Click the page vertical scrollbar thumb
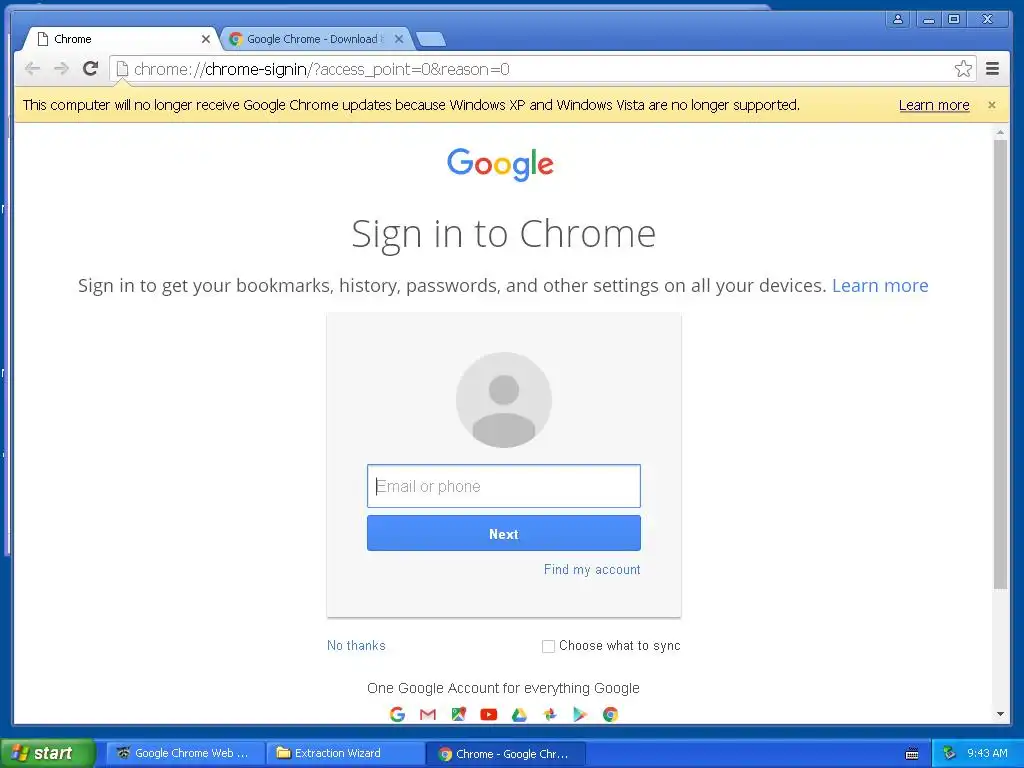This screenshot has height=768, width=1024. tap(1000, 364)
